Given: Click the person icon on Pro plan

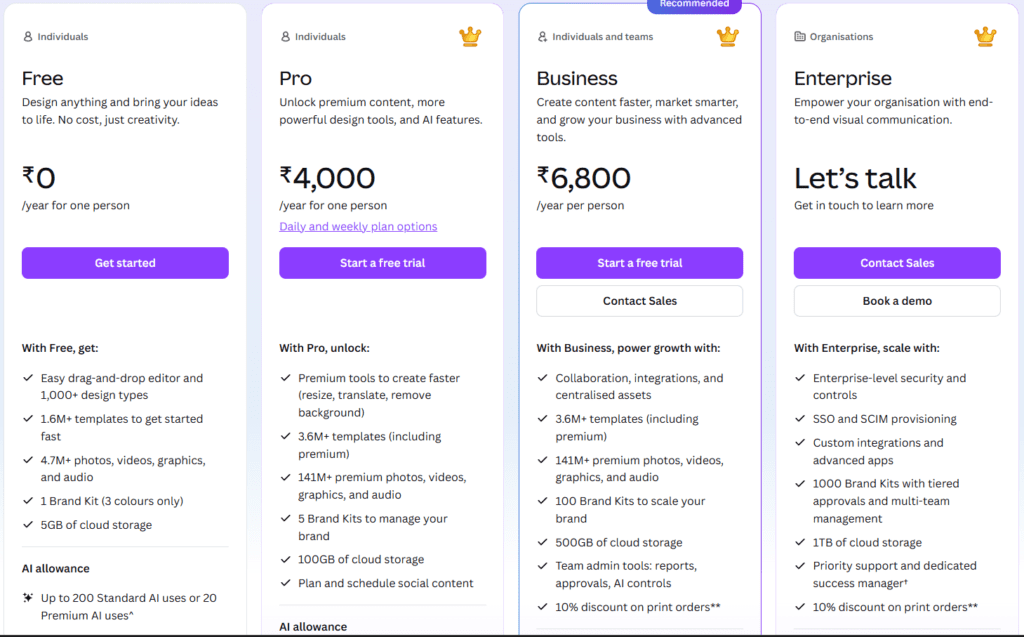Looking at the screenshot, I should click(285, 37).
